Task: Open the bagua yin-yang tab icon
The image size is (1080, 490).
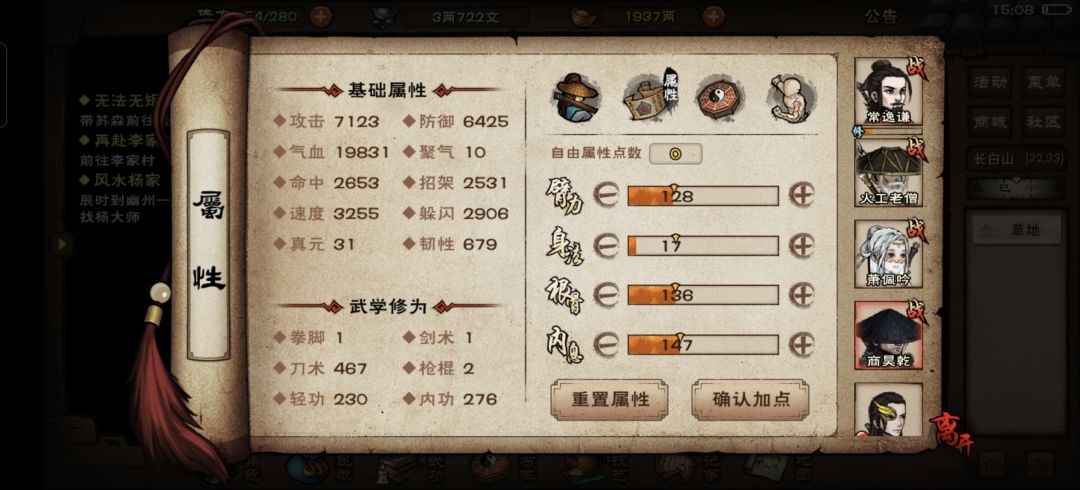Action: click(x=718, y=97)
